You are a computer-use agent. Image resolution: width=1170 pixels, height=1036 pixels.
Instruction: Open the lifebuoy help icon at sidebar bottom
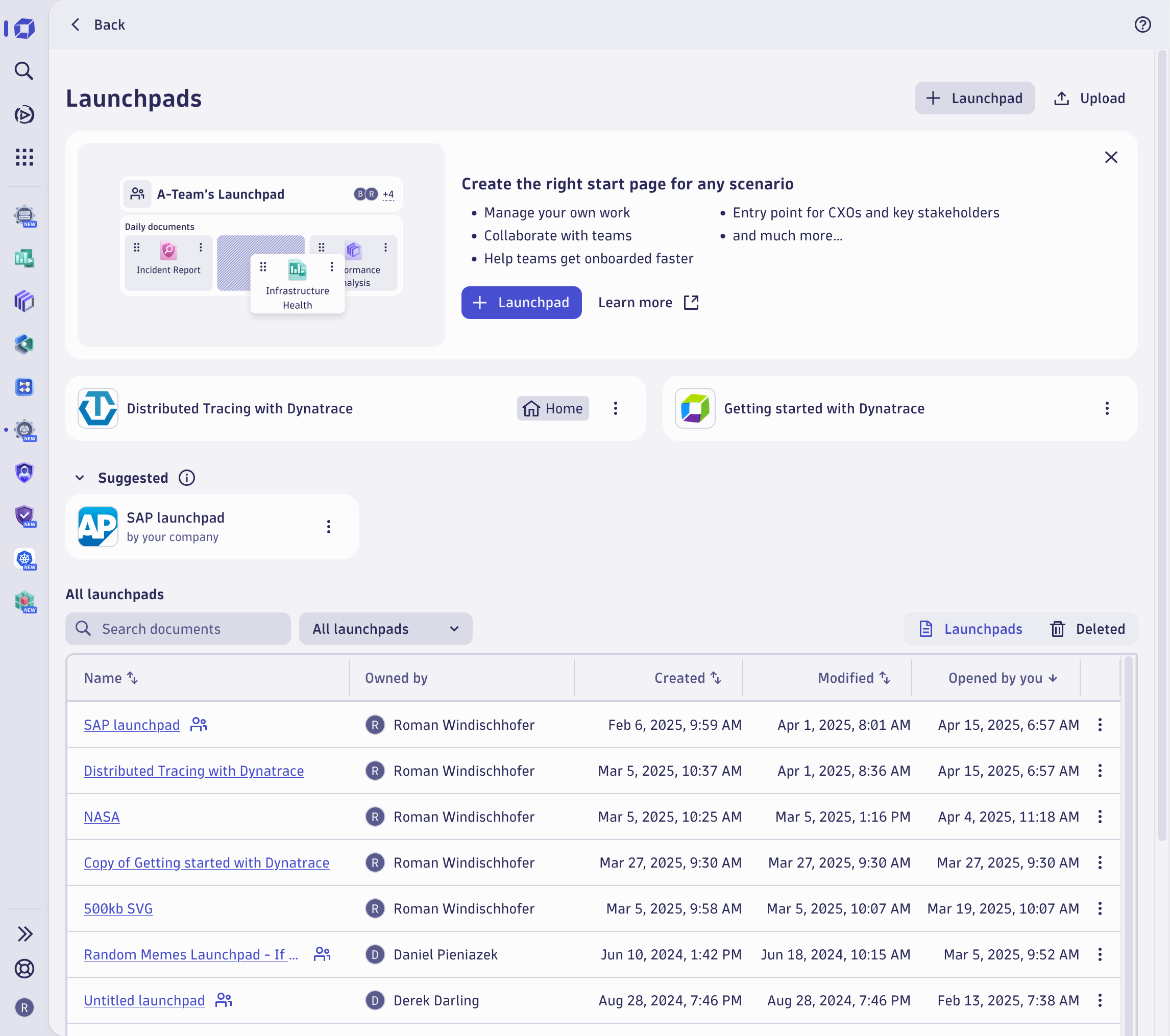point(24,969)
